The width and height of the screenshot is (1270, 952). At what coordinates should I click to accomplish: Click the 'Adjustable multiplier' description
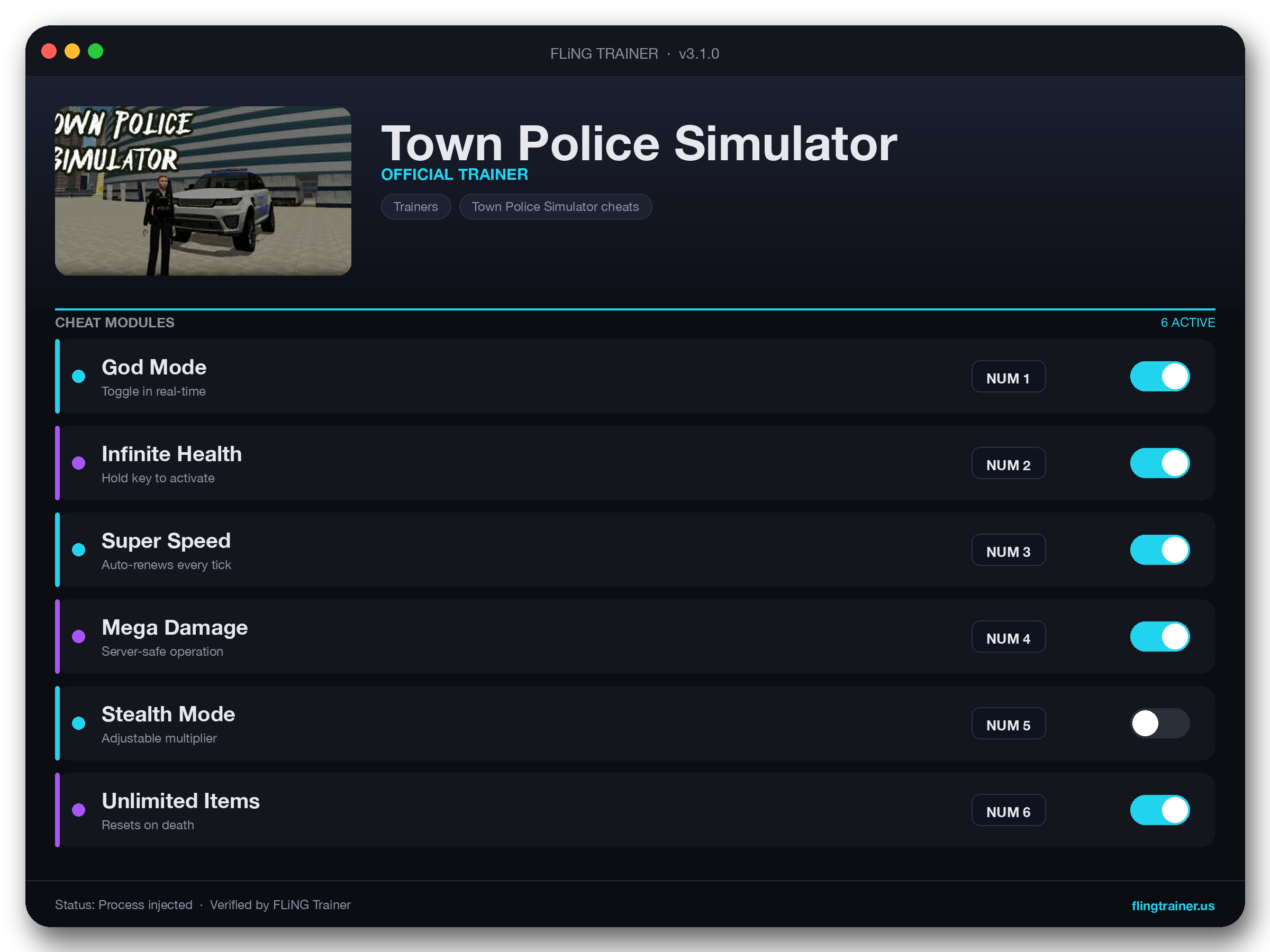(159, 738)
